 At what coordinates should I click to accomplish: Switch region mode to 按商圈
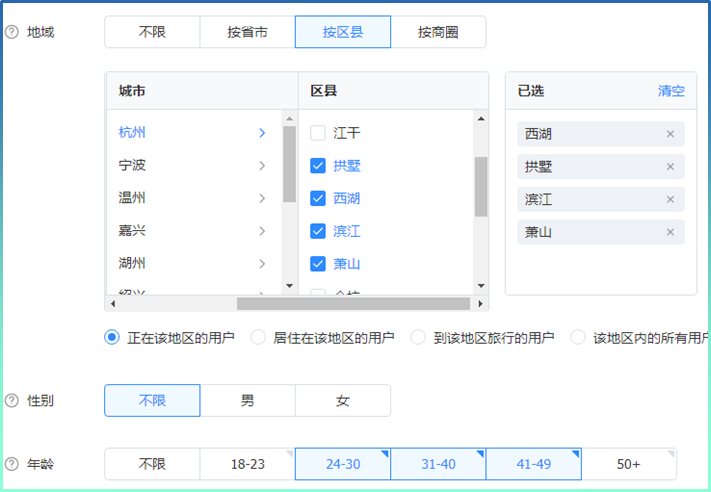tap(438, 32)
